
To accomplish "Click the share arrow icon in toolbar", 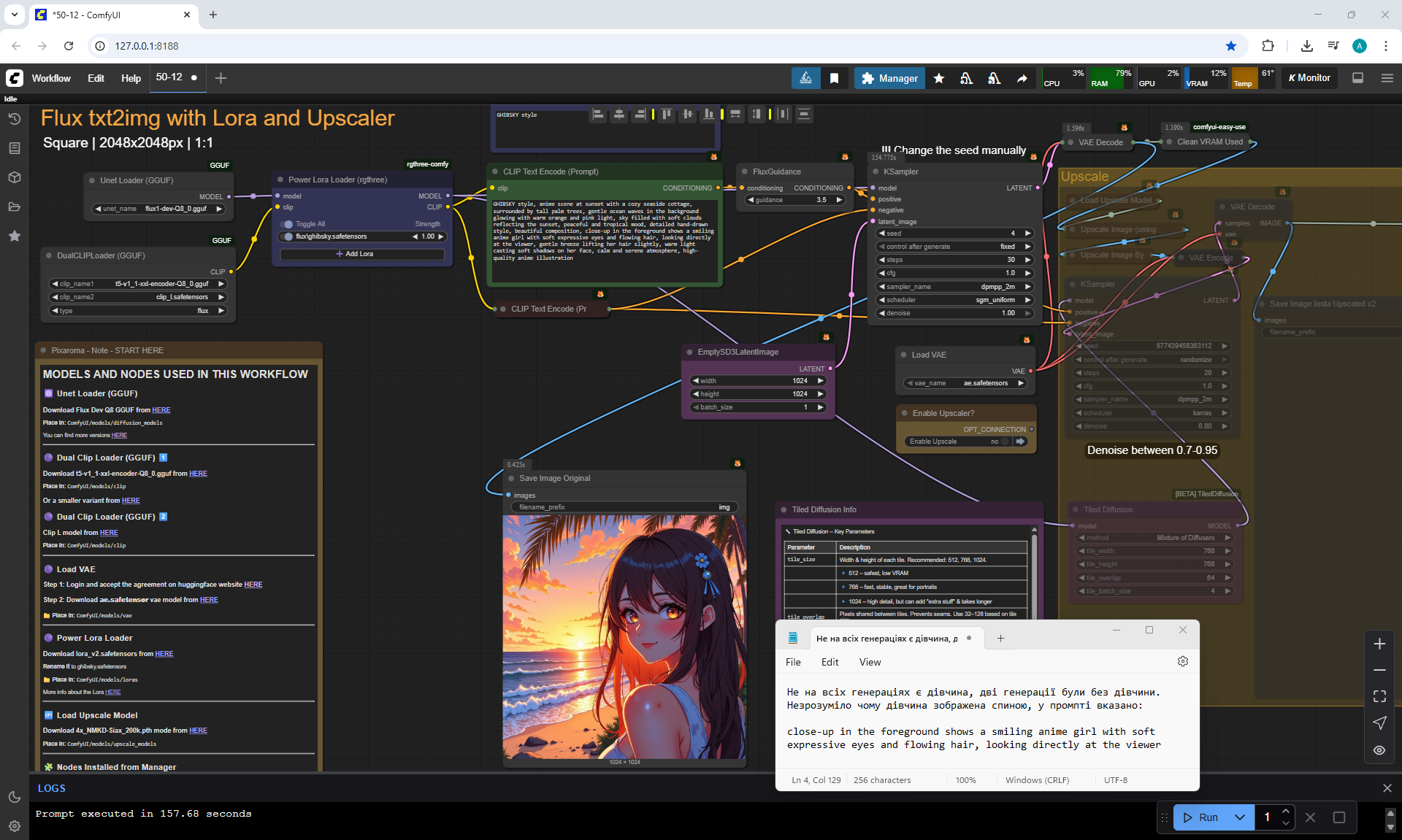I will (x=1022, y=78).
